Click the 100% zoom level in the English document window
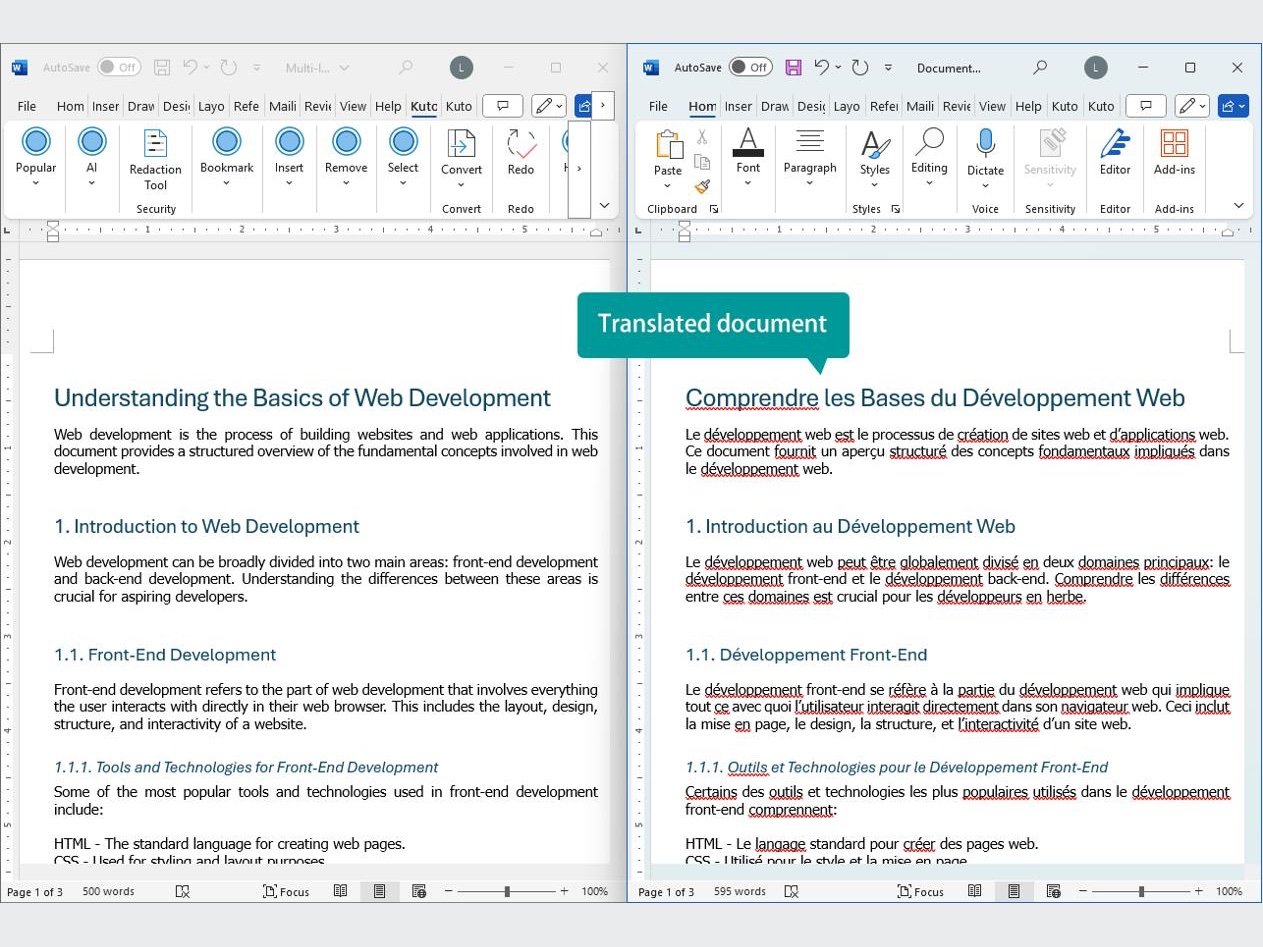1263x947 pixels. [x=595, y=891]
